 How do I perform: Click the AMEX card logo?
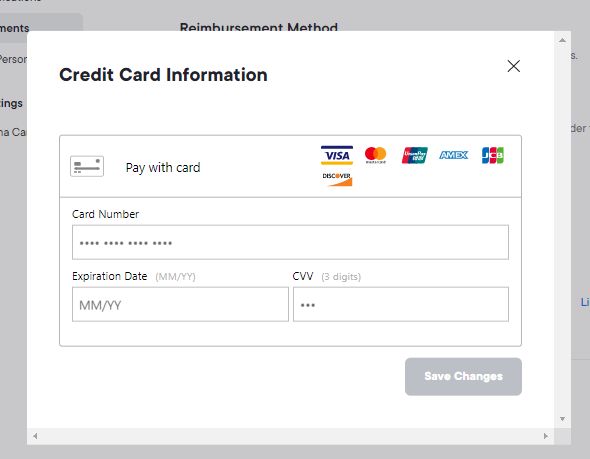tap(453, 155)
